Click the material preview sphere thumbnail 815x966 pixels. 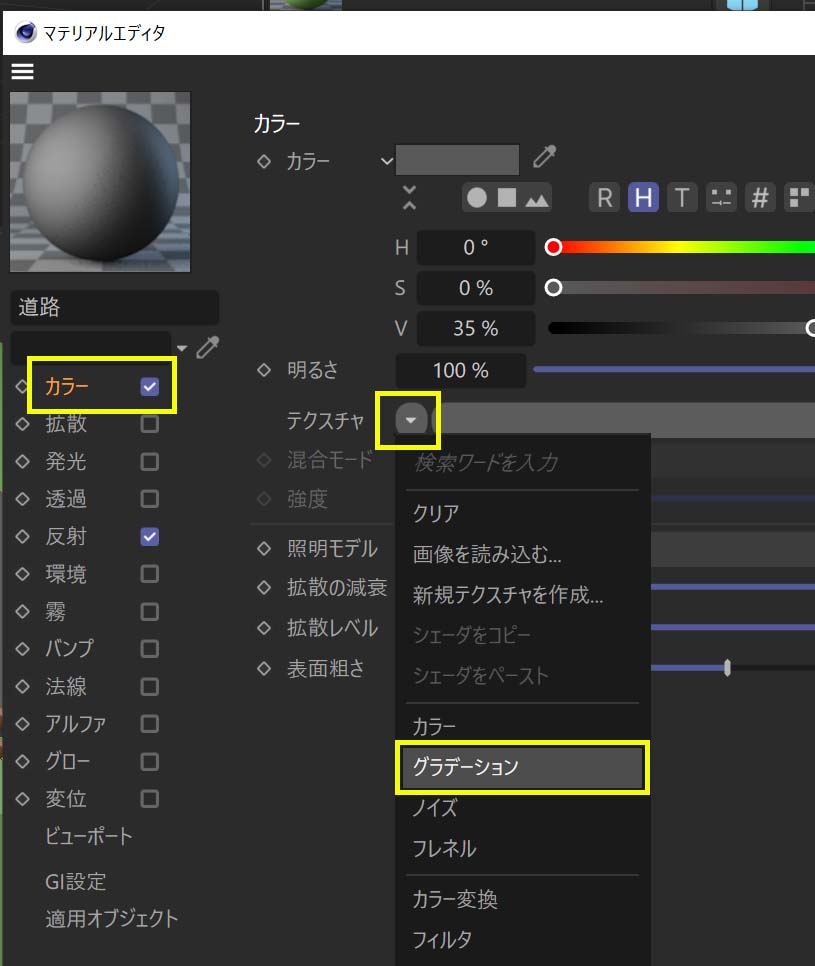click(x=100, y=182)
